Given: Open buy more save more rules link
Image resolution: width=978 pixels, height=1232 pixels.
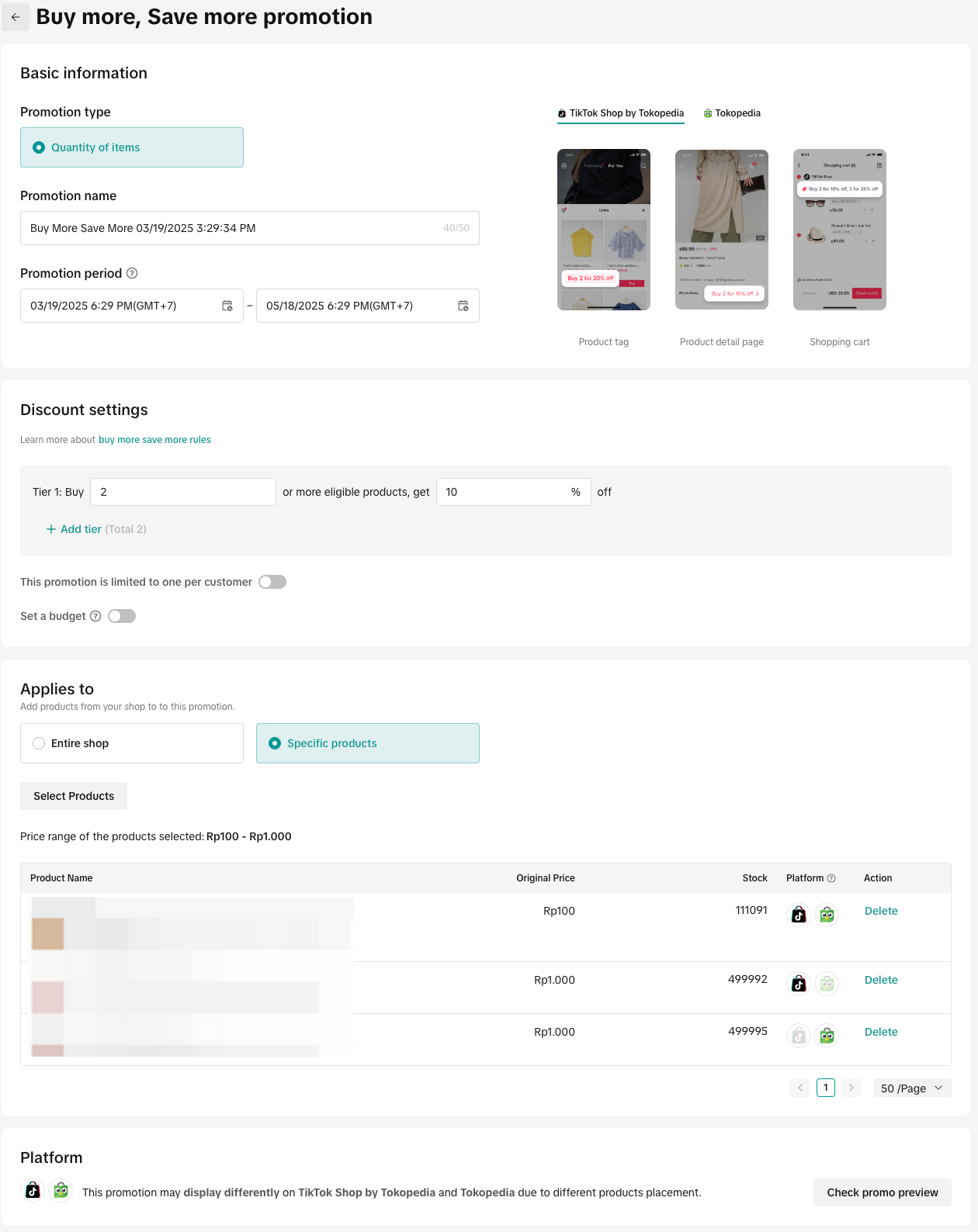Looking at the screenshot, I should tap(154, 440).
